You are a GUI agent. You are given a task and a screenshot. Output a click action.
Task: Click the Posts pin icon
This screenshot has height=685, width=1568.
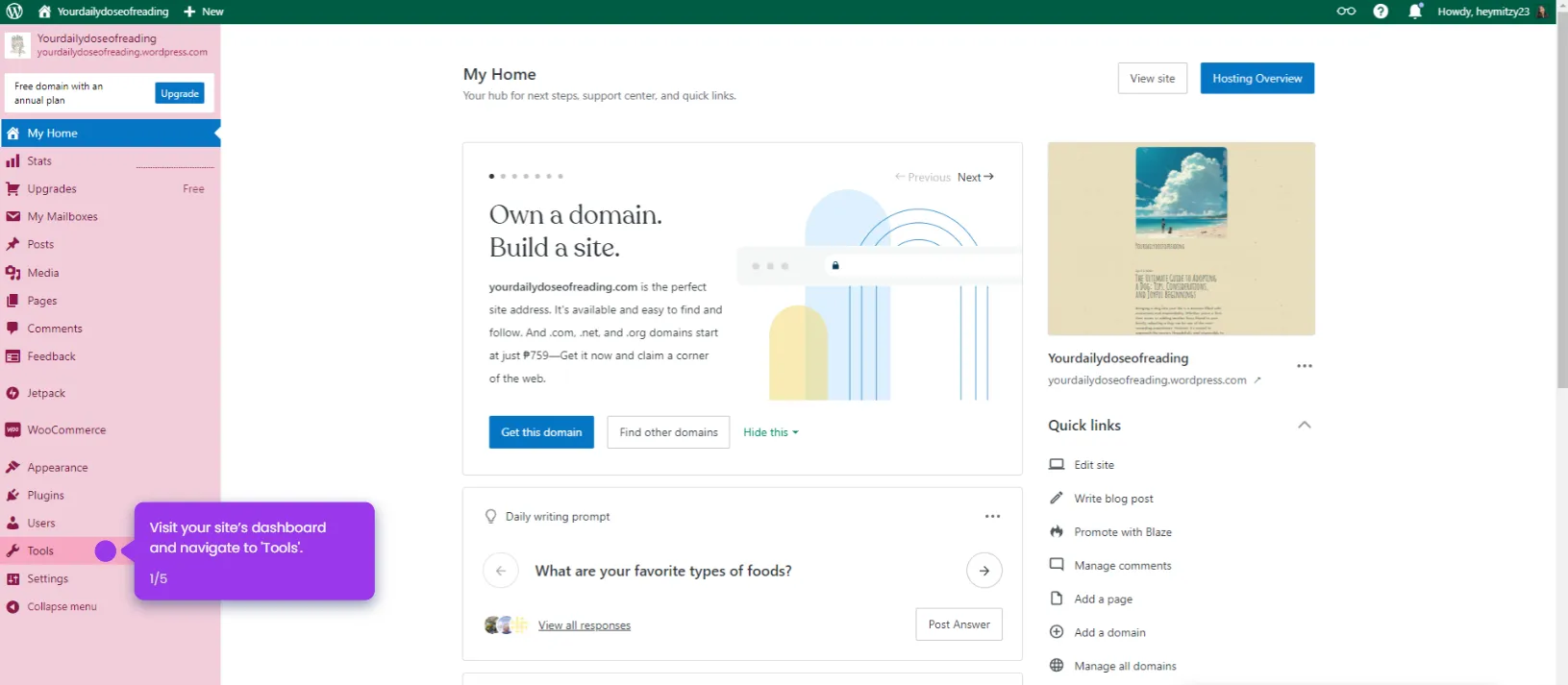pyautogui.click(x=12, y=245)
